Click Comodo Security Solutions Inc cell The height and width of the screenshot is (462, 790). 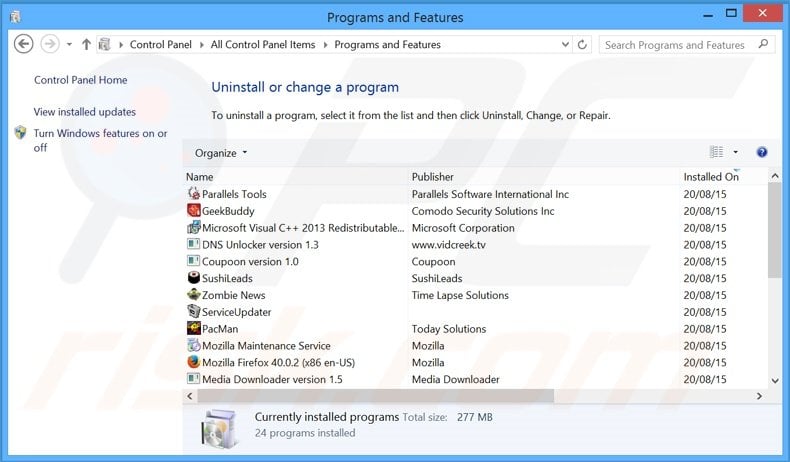(483, 211)
